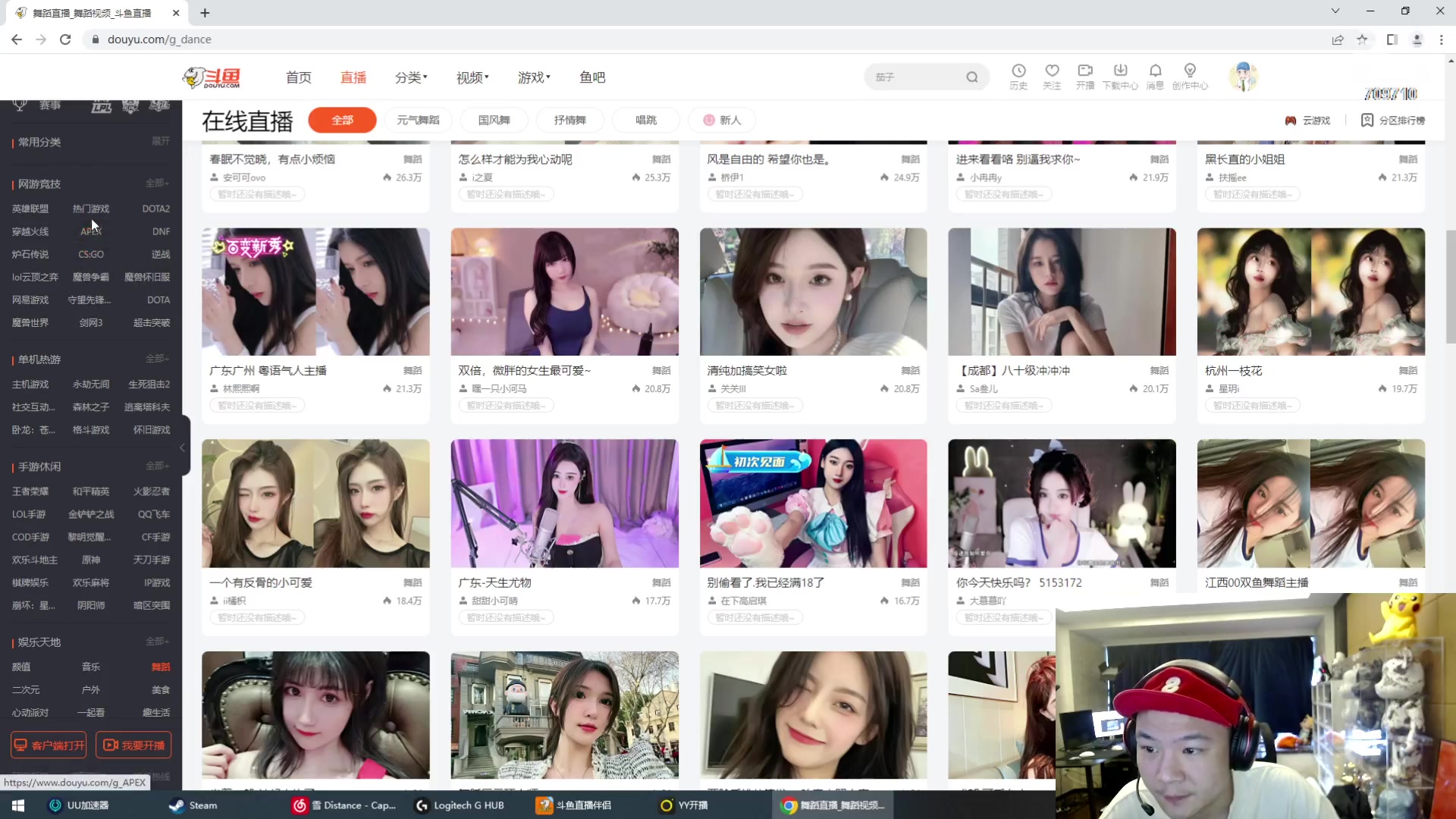The height and width of the screenshot is (819, 1456).
Task: Open the 历史 (history) icon
Action: (x=1019, y=76)
